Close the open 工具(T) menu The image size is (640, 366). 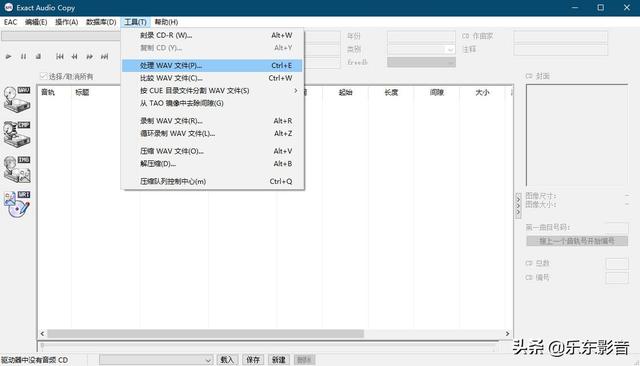pos(135,22)
